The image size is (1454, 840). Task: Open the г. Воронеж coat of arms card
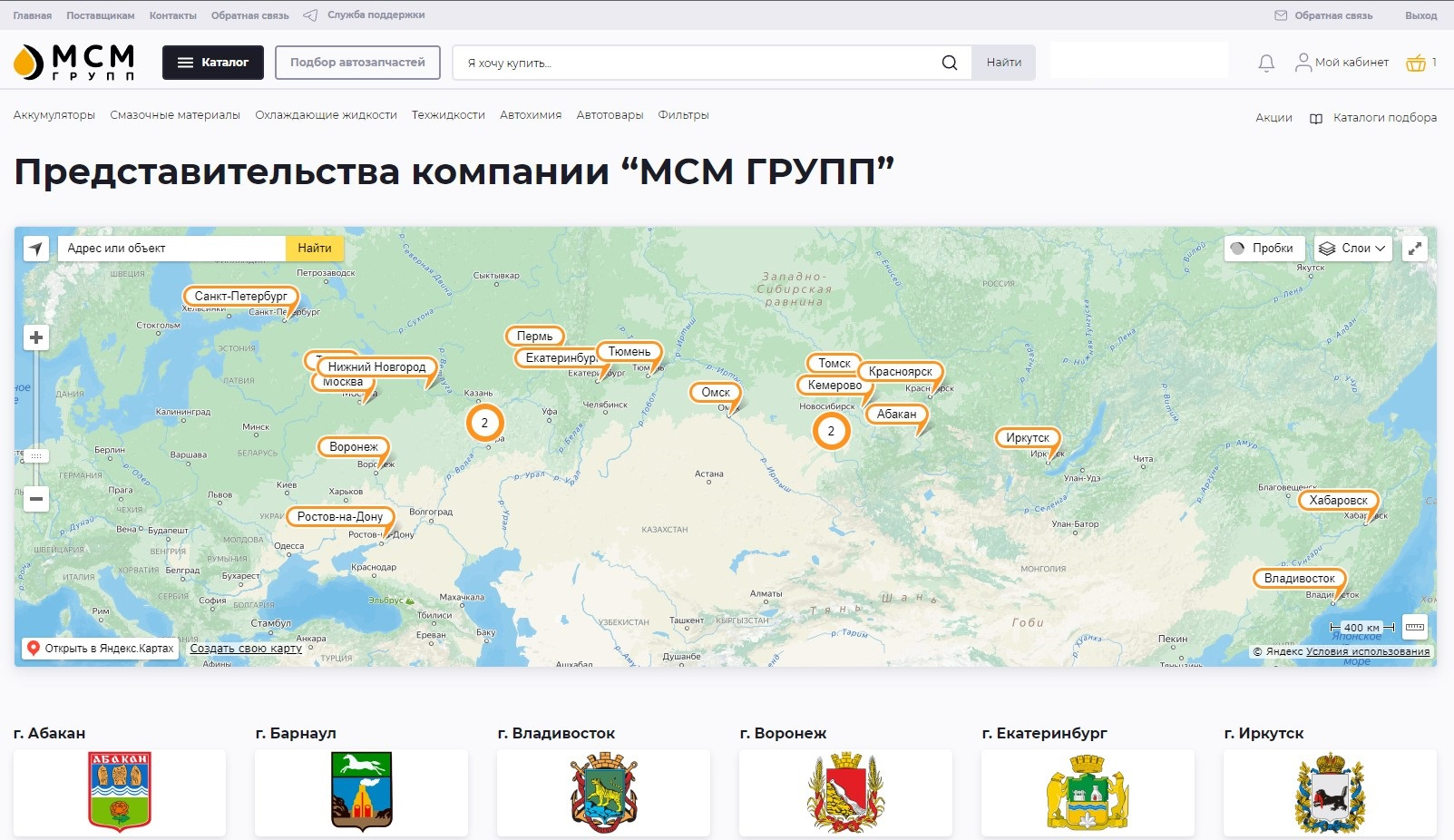coord(846,792)
